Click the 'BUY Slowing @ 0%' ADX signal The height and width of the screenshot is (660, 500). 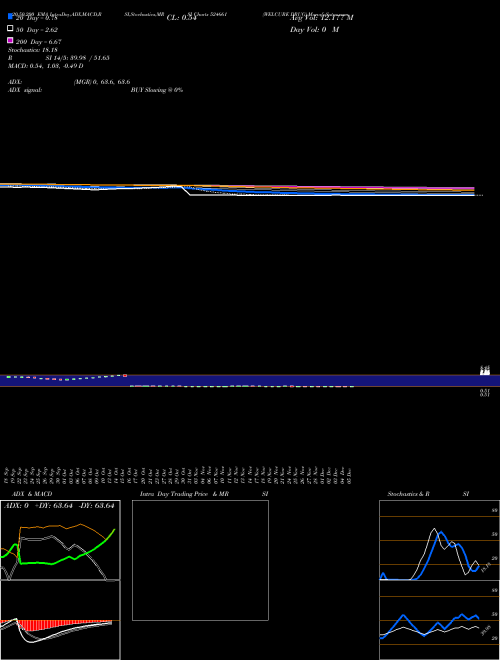point(157,90)
